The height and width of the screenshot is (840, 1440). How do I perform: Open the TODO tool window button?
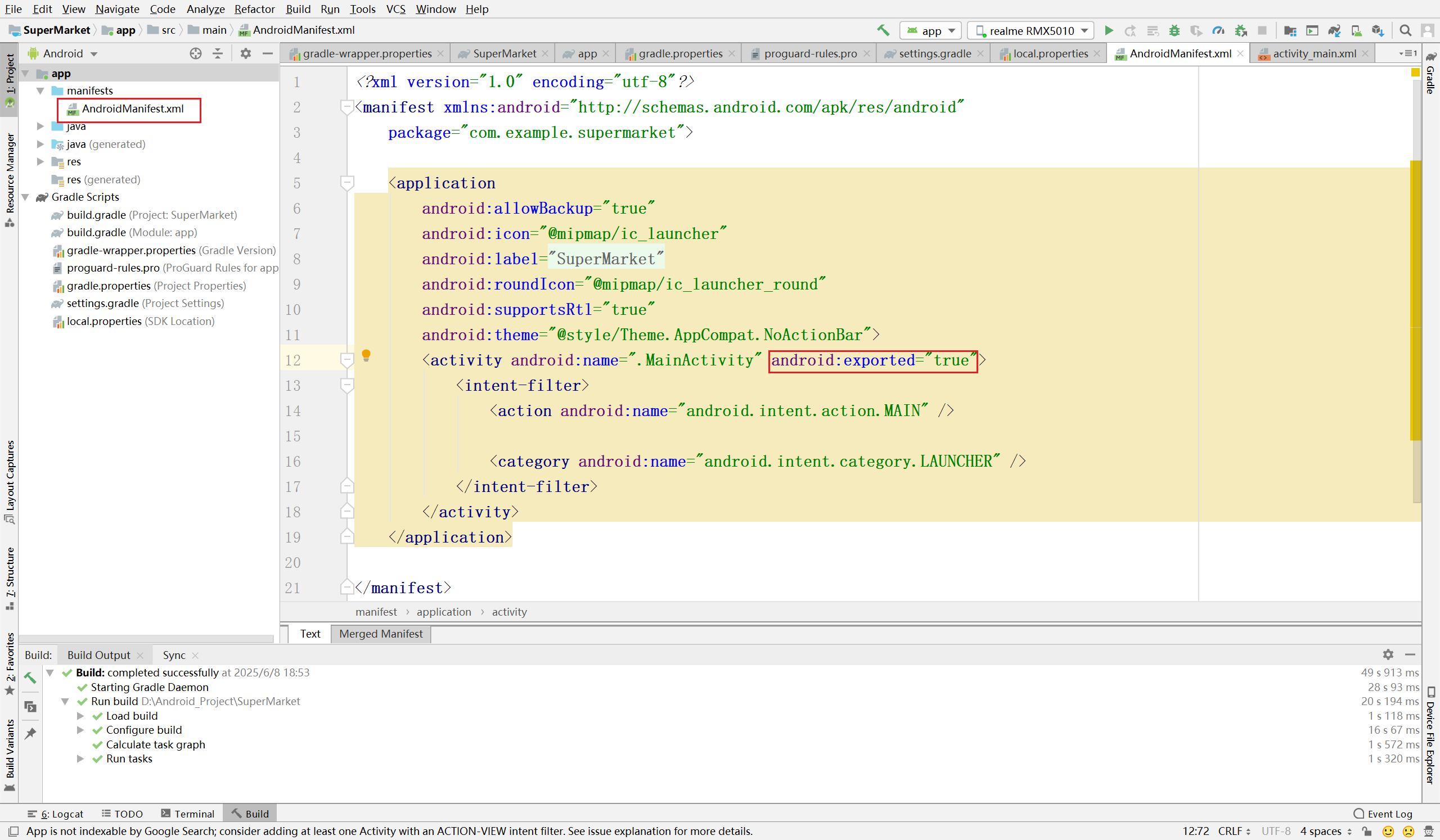[x=121, y=814]
